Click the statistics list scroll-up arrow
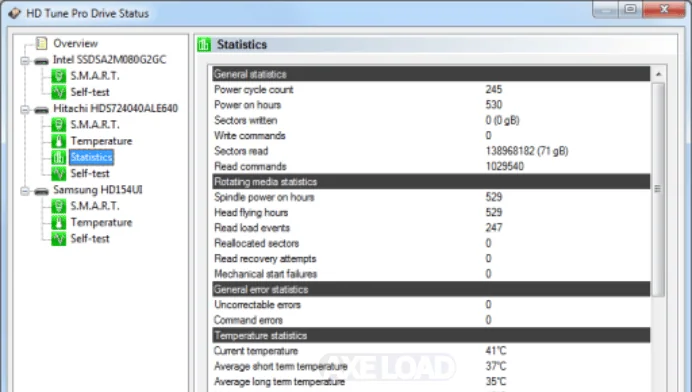 point(658,74)
